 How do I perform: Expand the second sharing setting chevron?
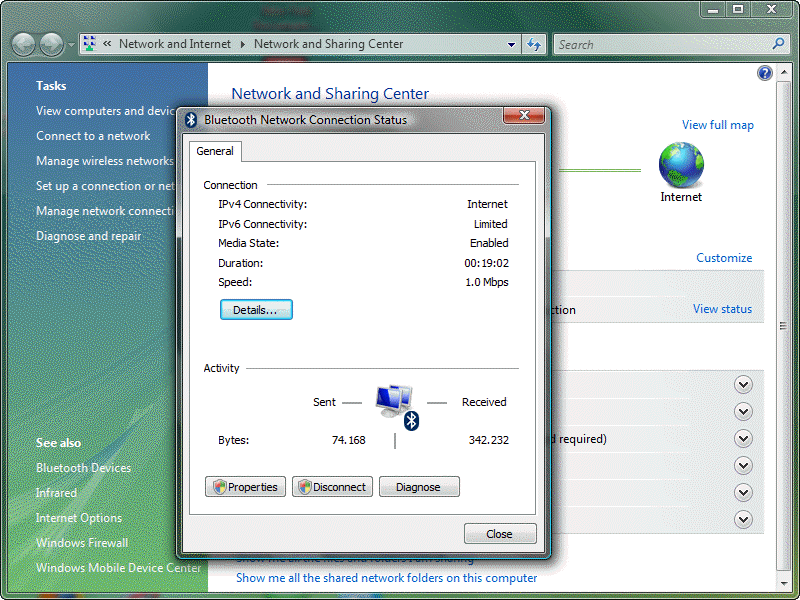[743, 412]
